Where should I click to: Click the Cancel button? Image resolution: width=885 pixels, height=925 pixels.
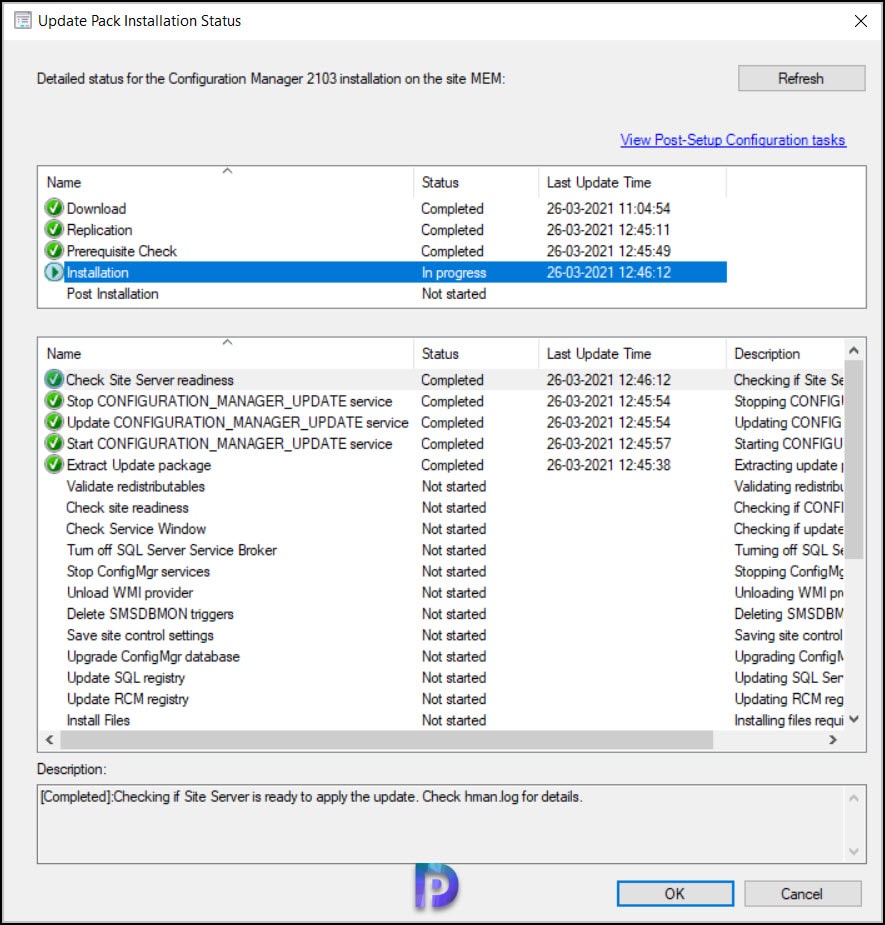[802, 894]
